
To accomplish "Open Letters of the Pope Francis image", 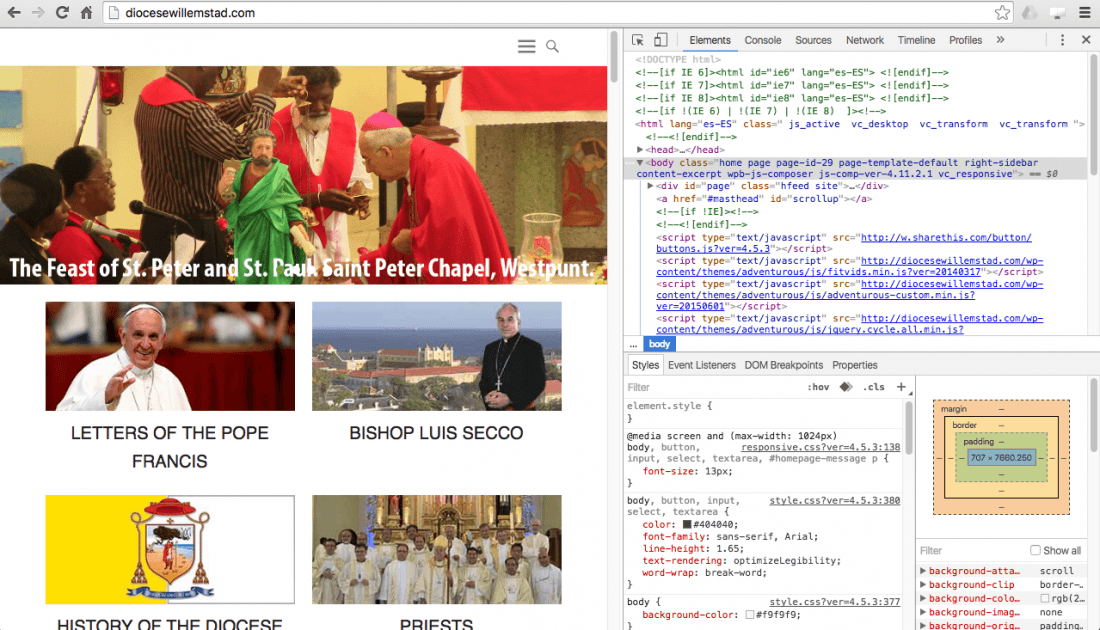I will pyautogui.click(x=170, y=356).
